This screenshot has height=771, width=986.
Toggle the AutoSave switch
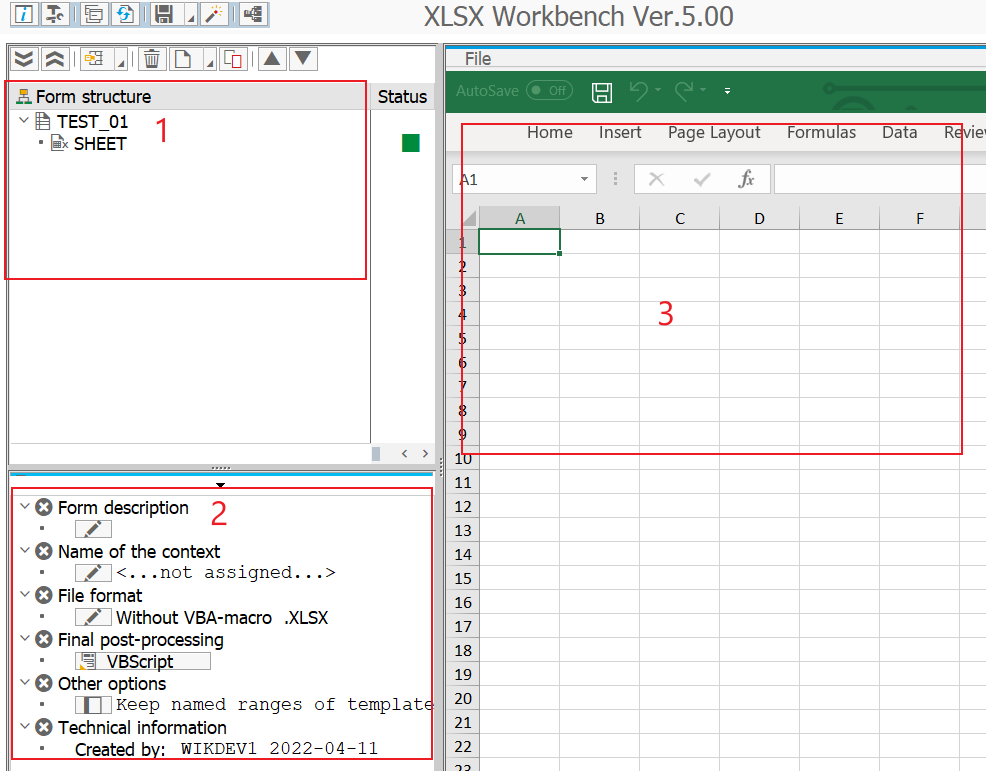(x=549, y=91)
